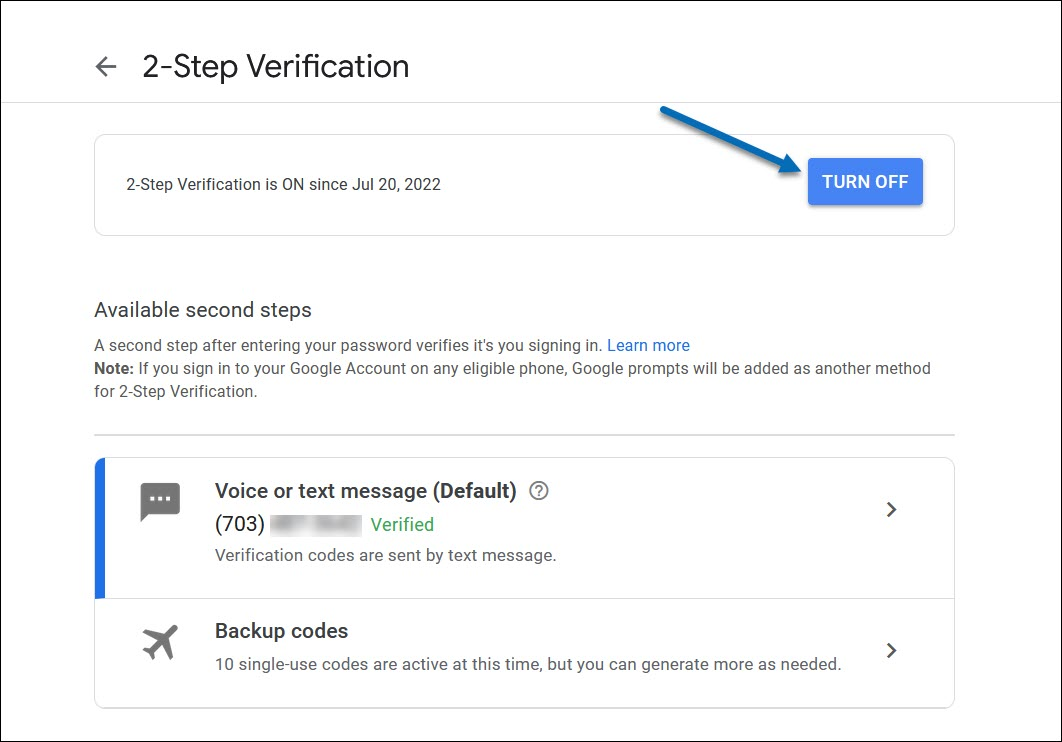1062x742 pixels.
Task: Expand the Voice or text message chevron
Action: (x=892, y=510)
